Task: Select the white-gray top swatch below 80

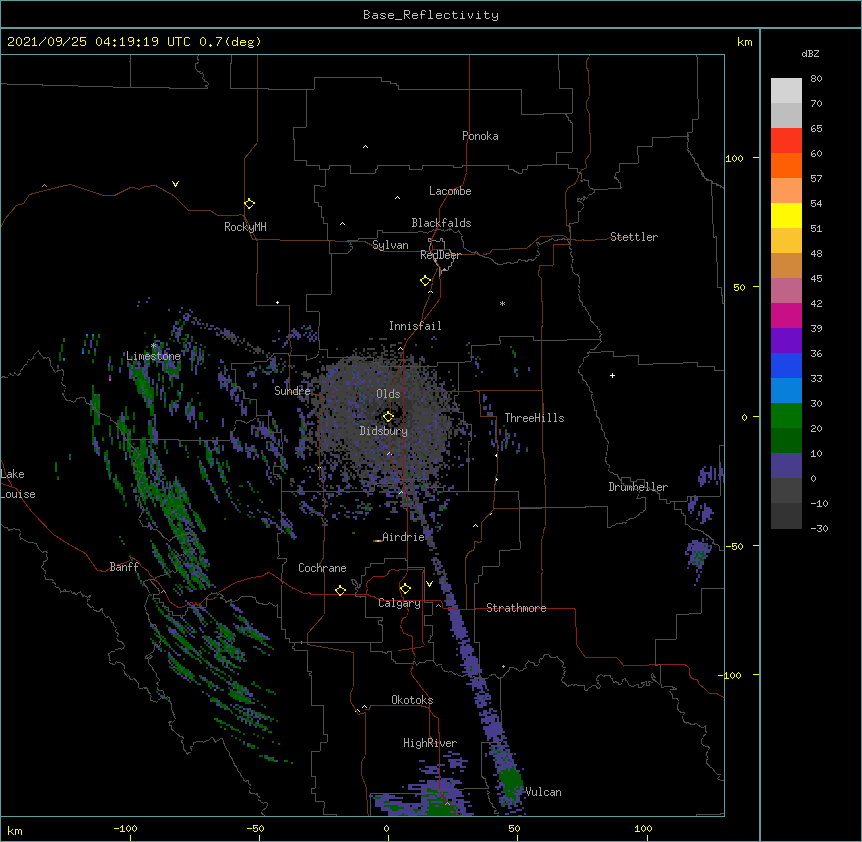Action: (x=786, y=91)
